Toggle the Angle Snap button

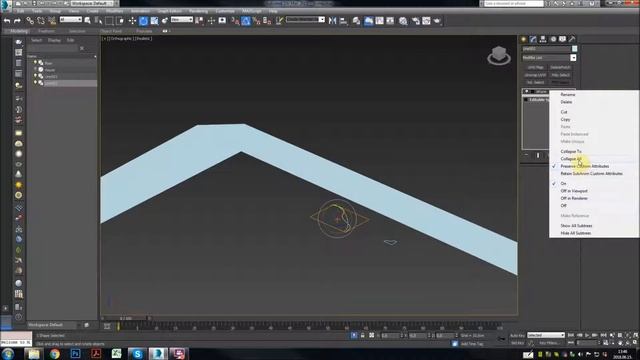[246, 20]
